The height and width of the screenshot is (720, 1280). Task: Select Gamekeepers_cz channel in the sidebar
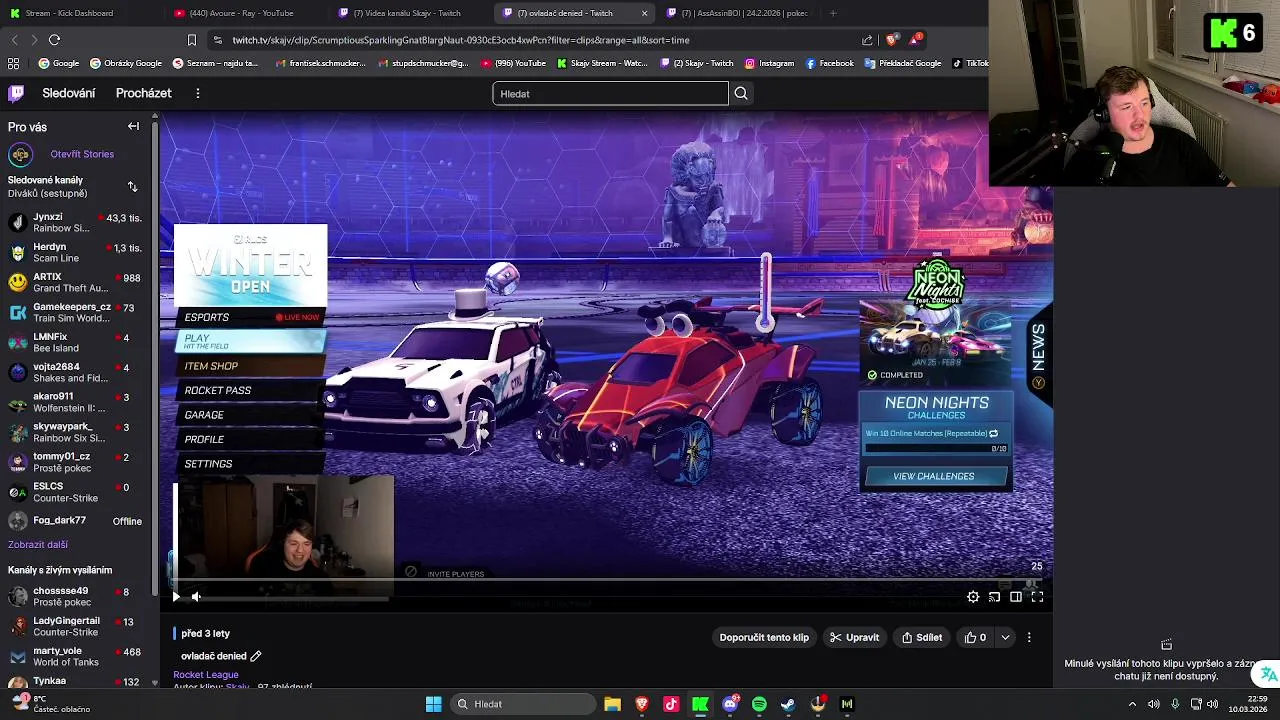click(75, 312)
